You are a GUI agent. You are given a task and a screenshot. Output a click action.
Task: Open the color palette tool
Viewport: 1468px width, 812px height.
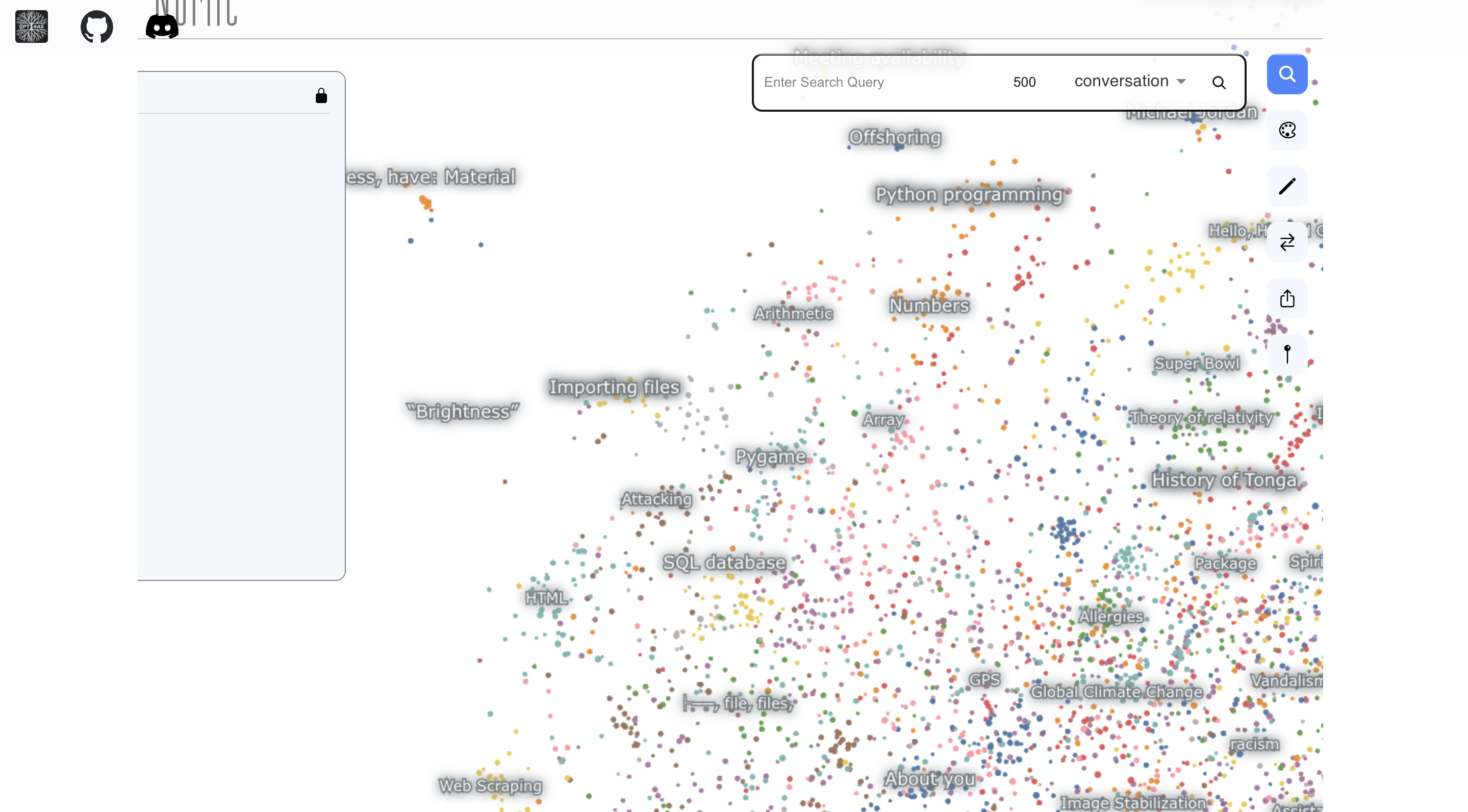[1287, 130]
